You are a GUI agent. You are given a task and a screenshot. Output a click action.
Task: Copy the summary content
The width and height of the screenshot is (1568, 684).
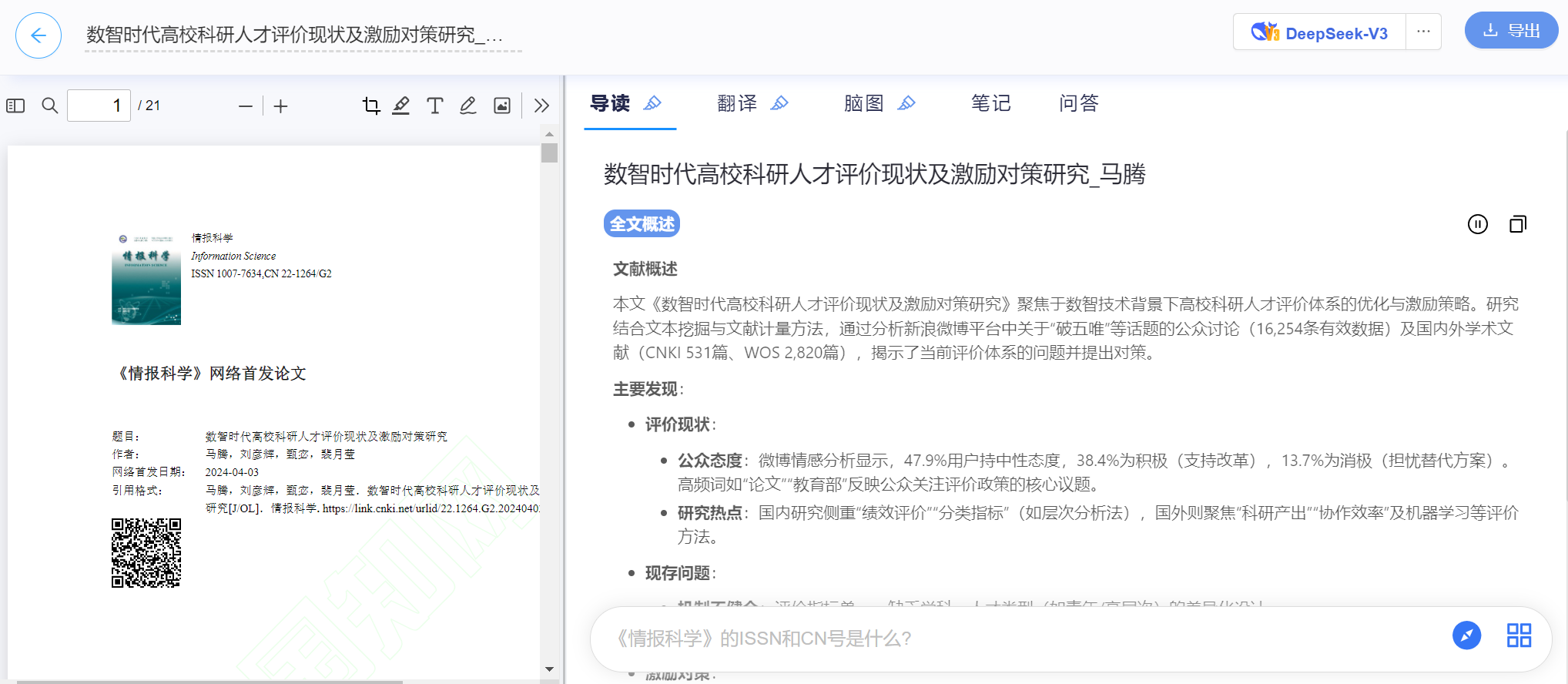coord(1517,224)
